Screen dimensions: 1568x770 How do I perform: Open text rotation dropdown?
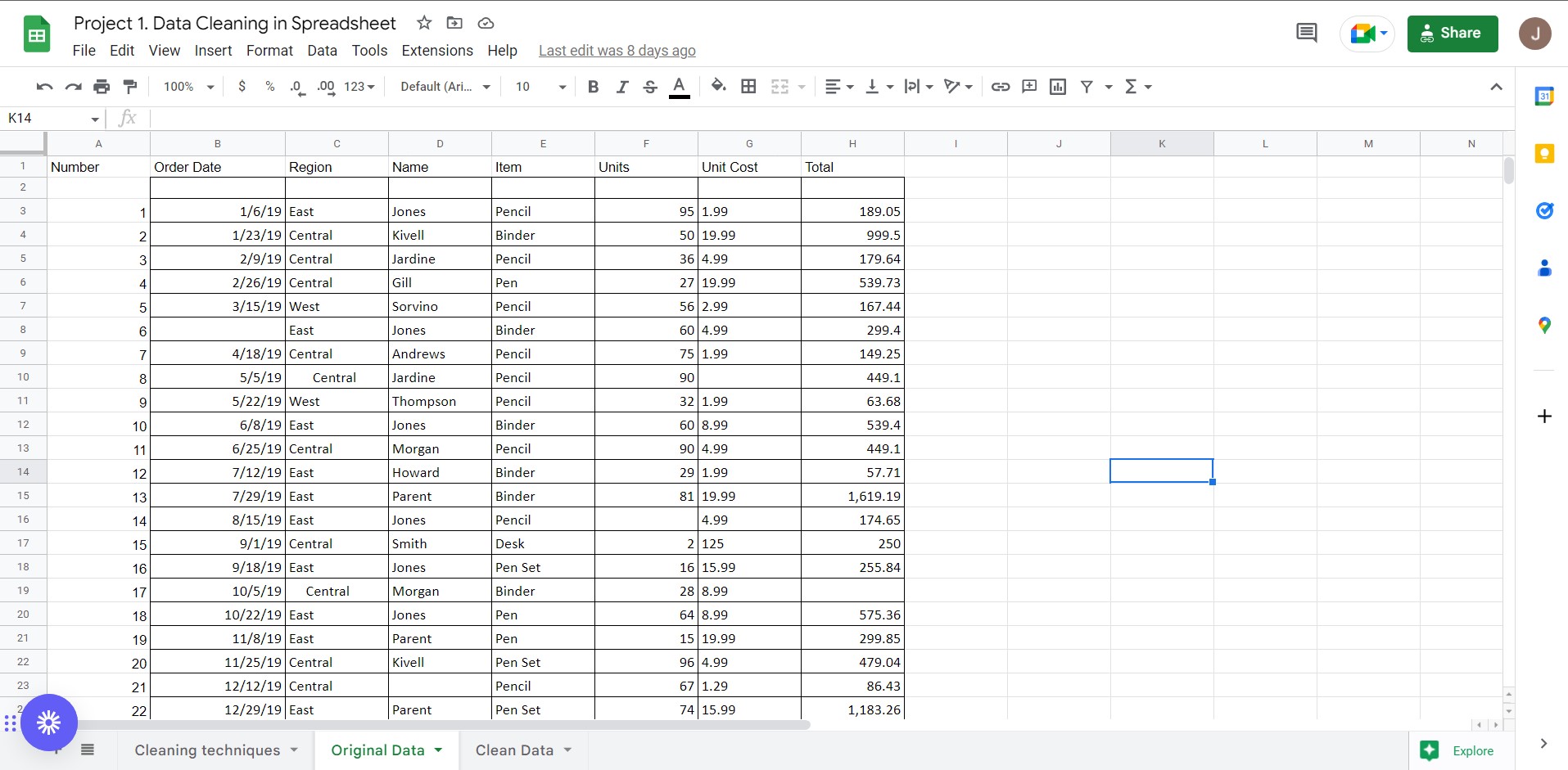[958, 87]
